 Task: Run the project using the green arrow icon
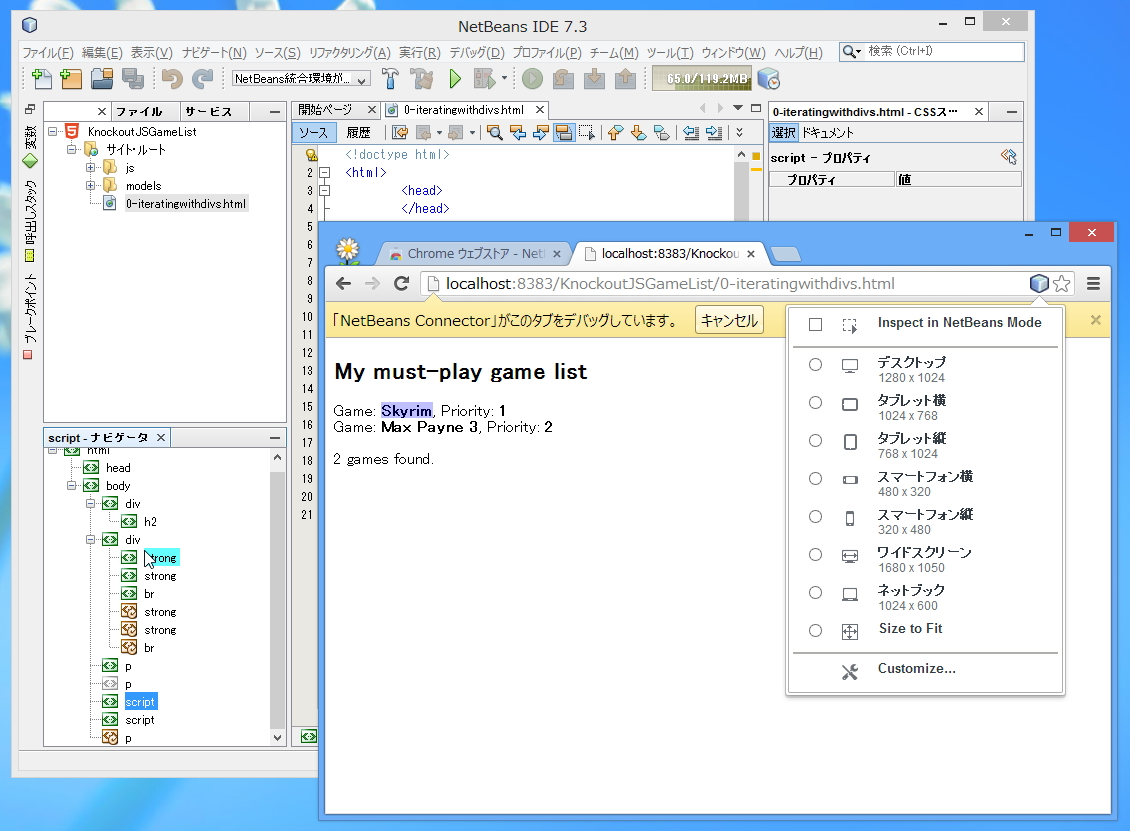453,77
